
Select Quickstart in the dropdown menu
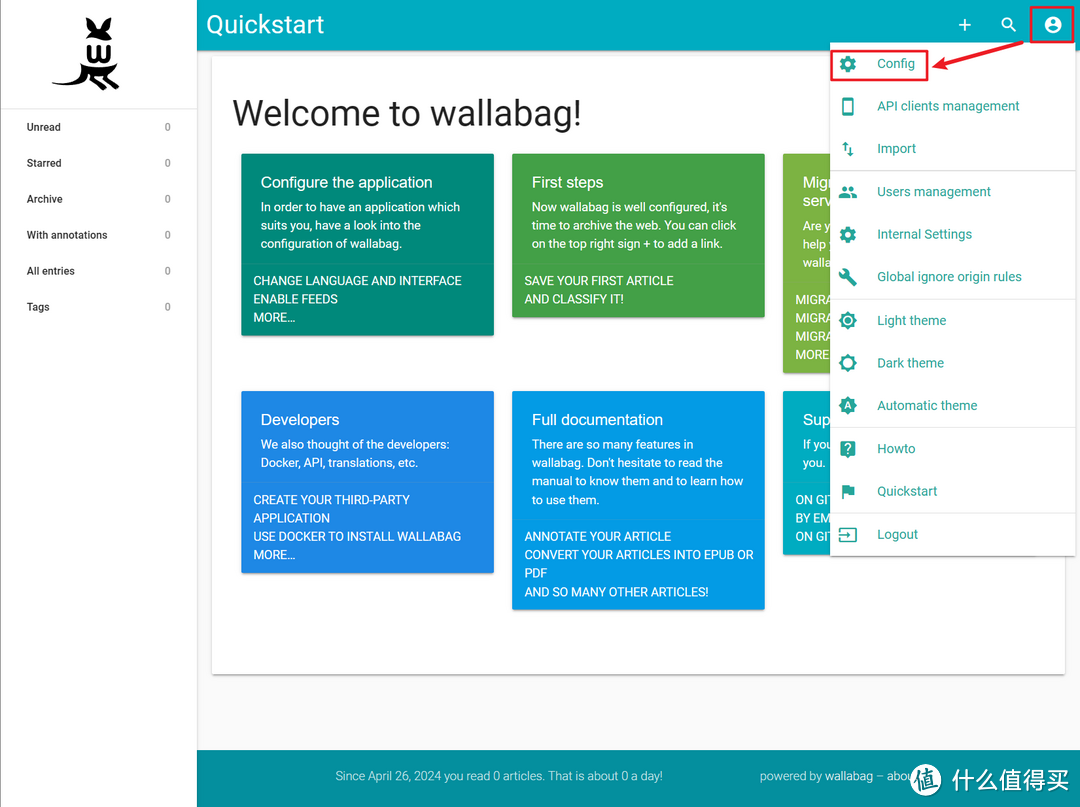coord(907,492)
